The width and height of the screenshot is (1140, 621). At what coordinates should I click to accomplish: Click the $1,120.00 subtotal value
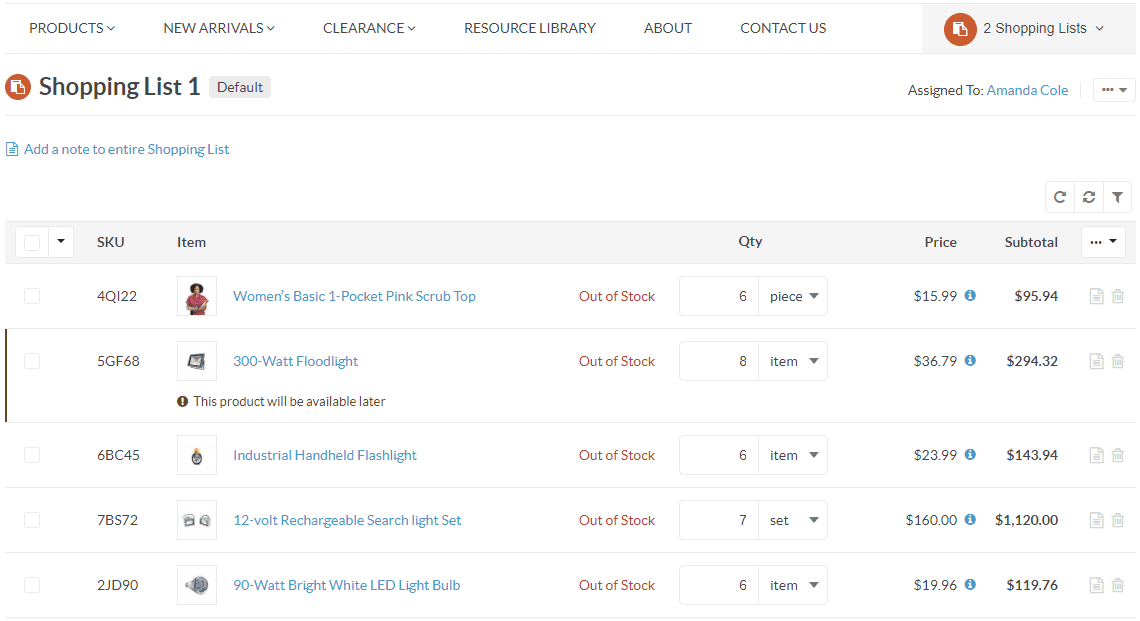point(1027,520)
